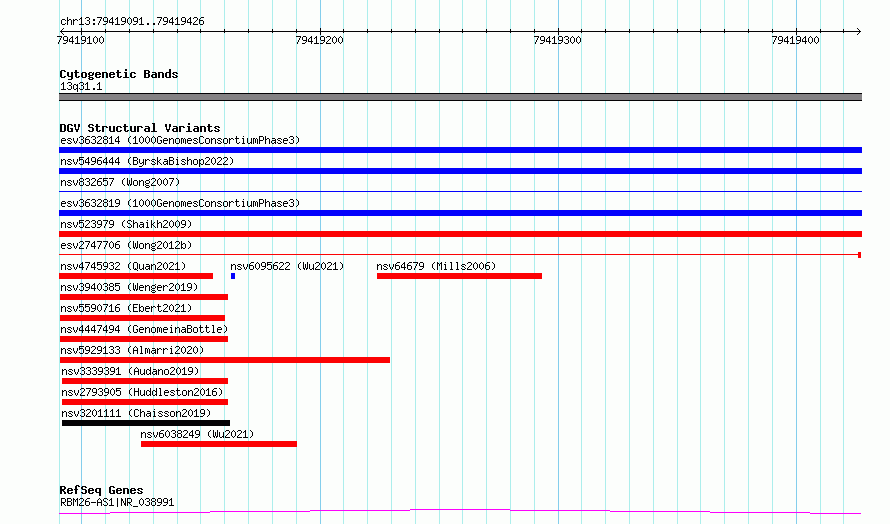Click the nsv4447494 (GenomeinaBottle) red bar

[x=144, y=339]
